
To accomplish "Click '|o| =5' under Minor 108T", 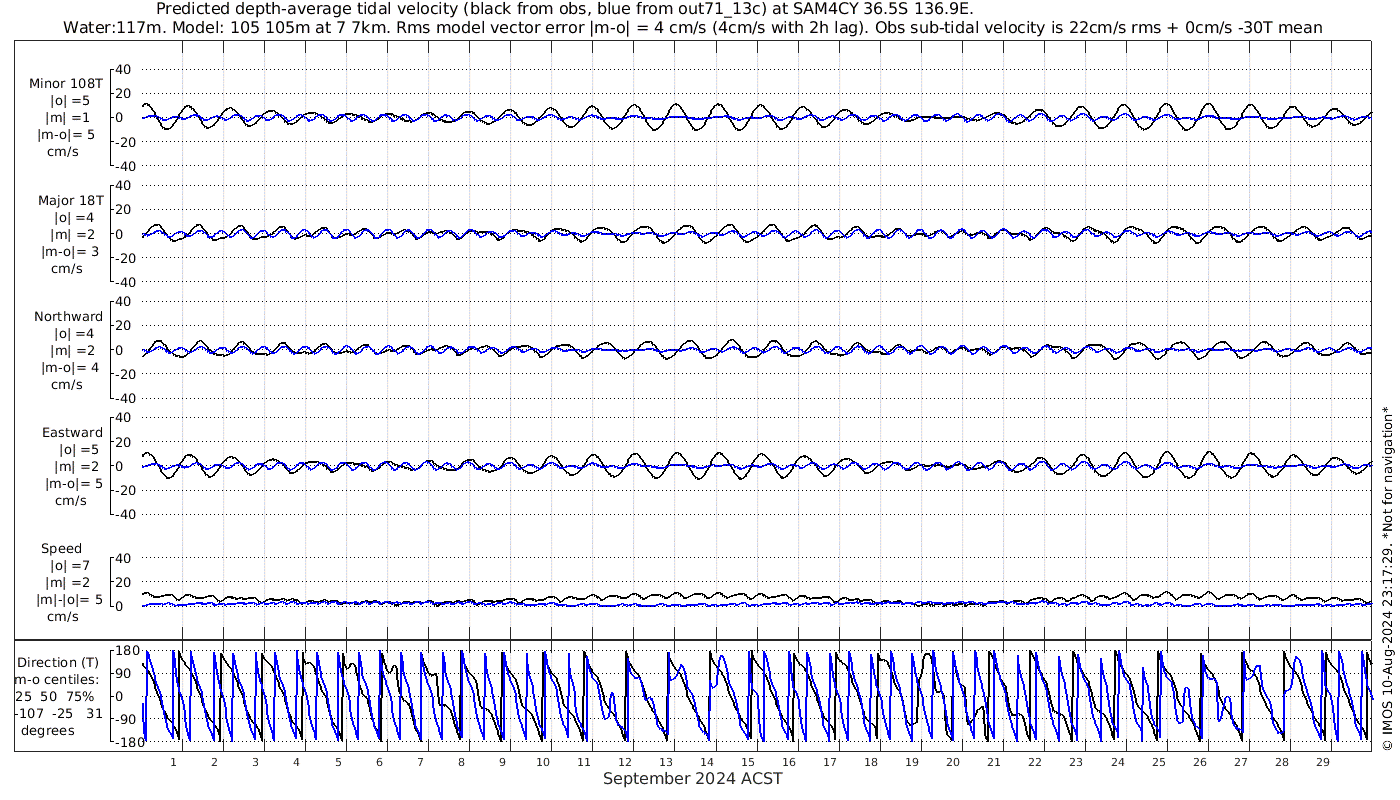I will (71, 101).
